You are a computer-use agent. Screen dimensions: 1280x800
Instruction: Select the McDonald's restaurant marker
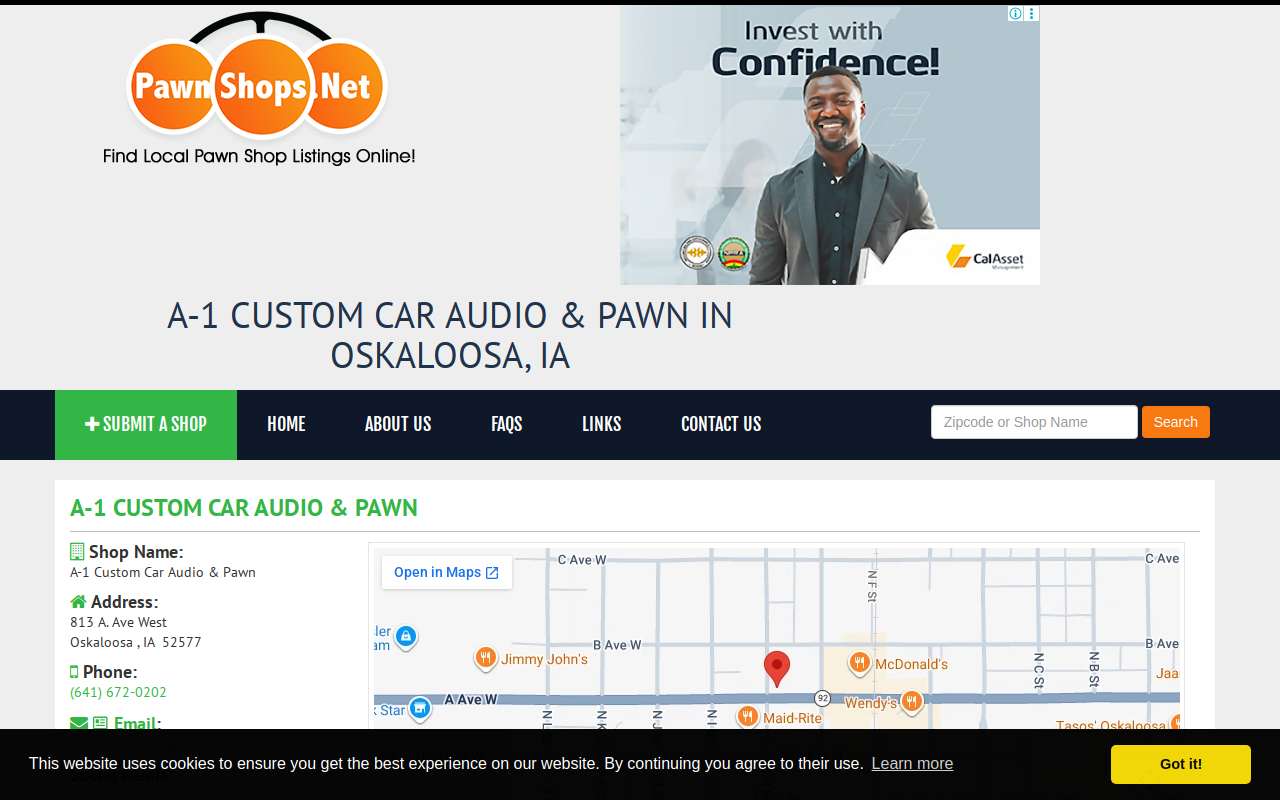[x=859, y=663]
